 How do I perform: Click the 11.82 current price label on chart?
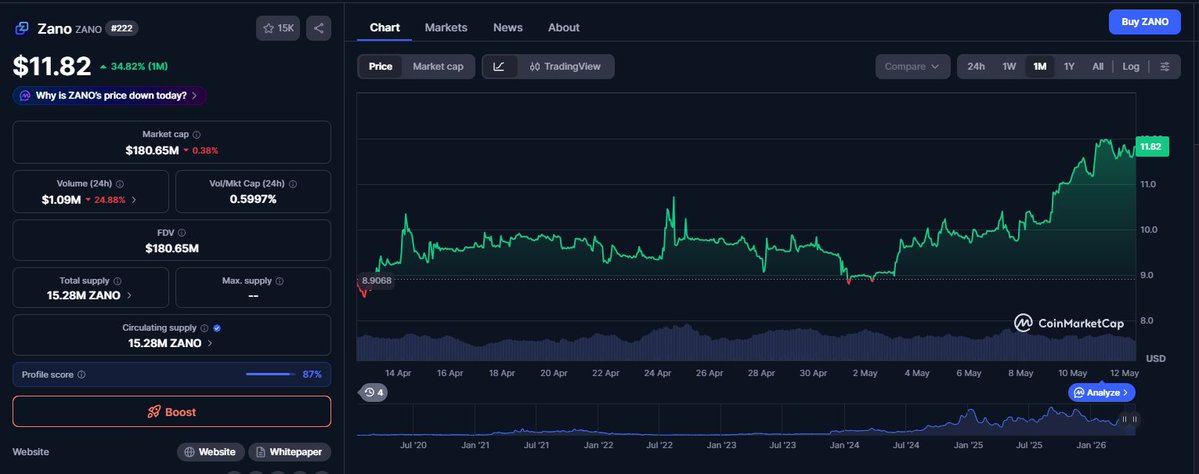click(x=1151, y=147)
